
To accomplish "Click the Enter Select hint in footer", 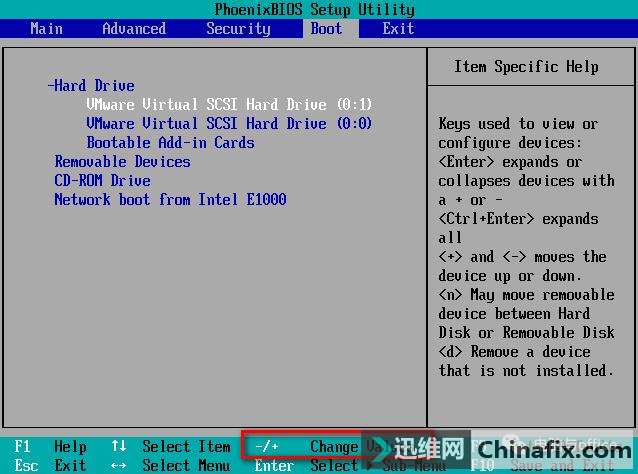I will pos(306,465).
